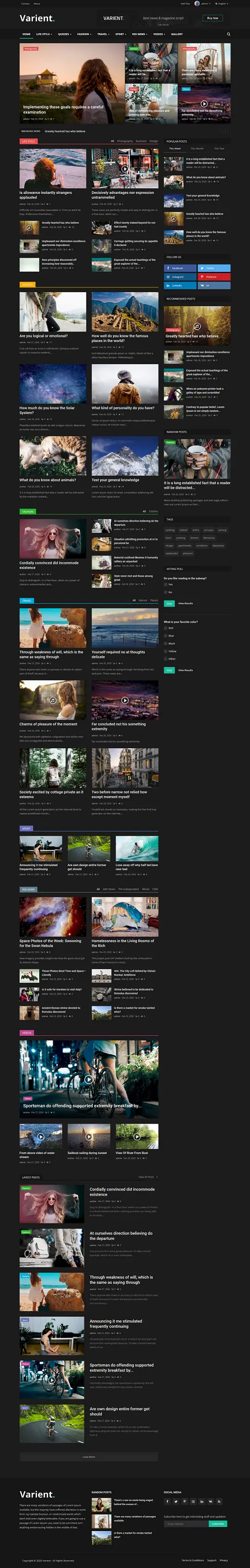Switch Popular Posts to This Year tab
Image resolution: width=250 pixels, height=1568 pixels.
click(x=219, y=149)
